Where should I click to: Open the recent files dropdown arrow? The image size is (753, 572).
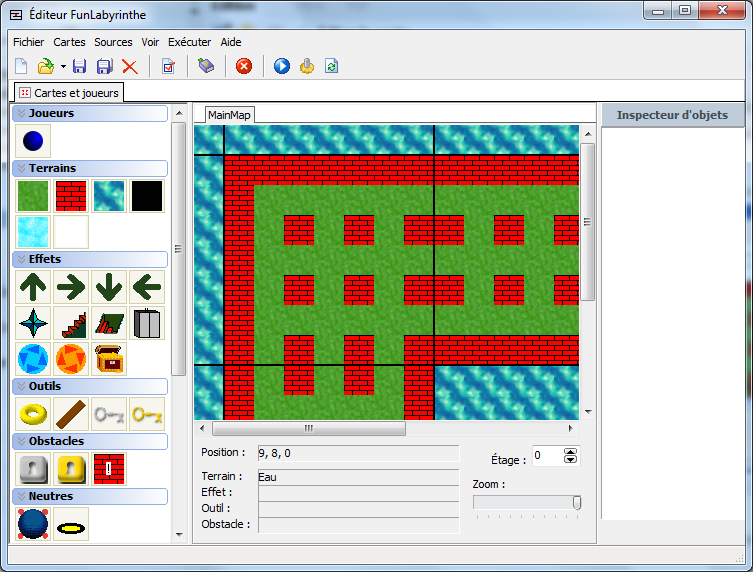(x=63, y=66)
